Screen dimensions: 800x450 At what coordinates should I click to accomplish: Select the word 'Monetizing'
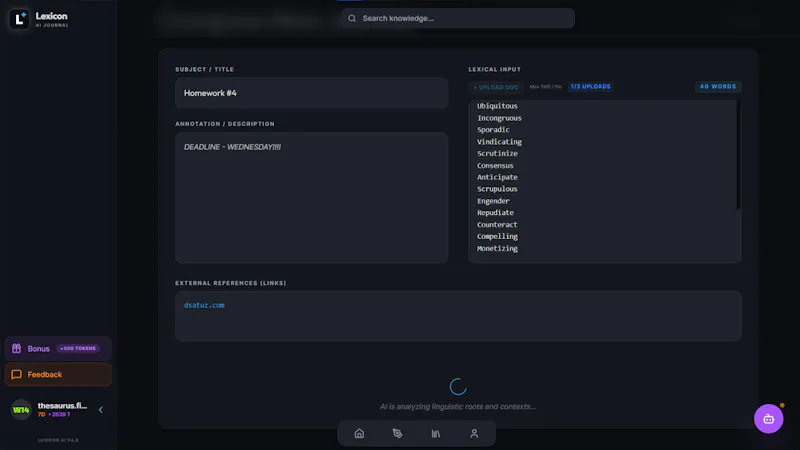coord(497,248)
